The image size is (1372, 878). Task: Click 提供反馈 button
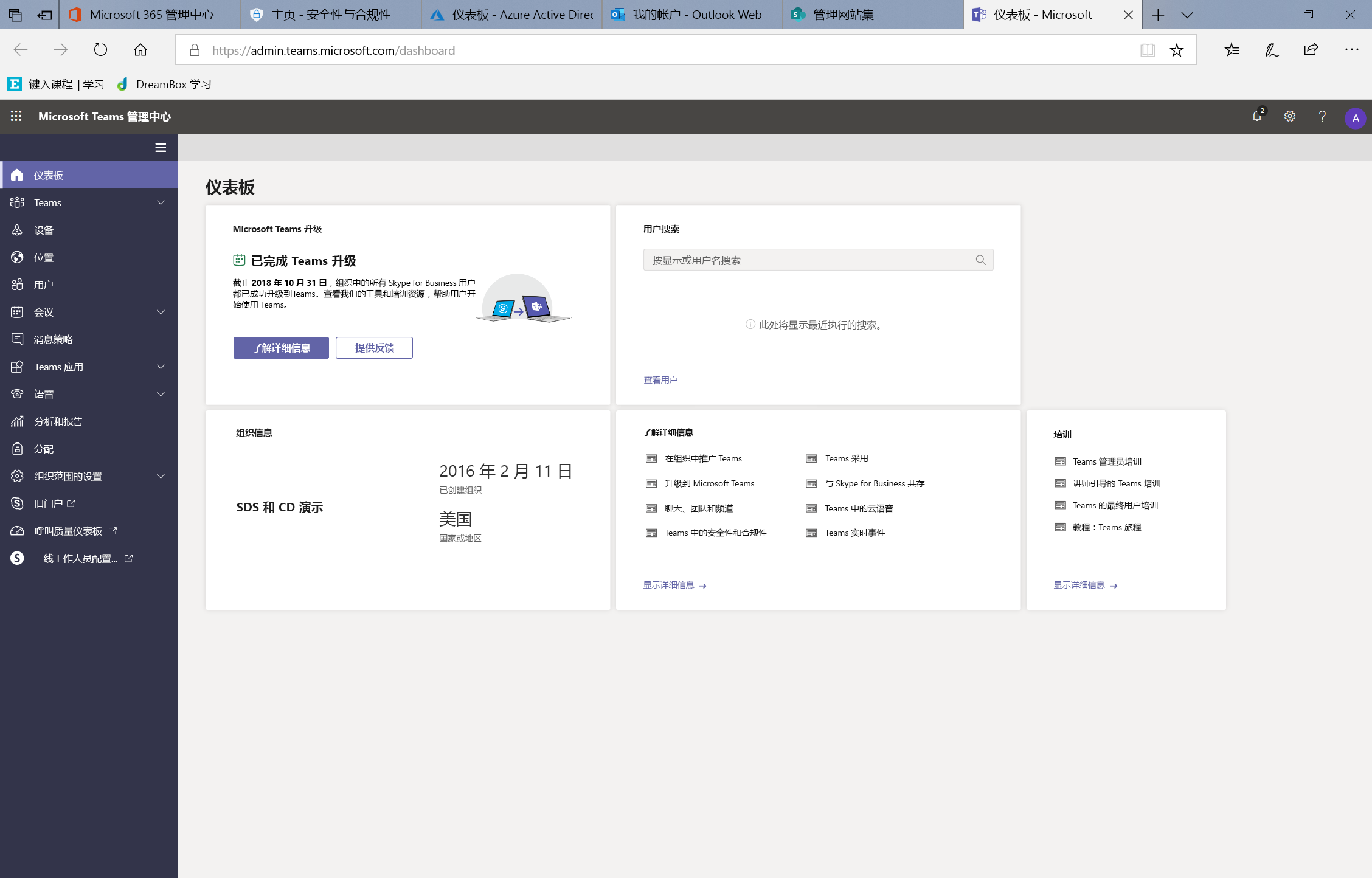click(374, 348)
